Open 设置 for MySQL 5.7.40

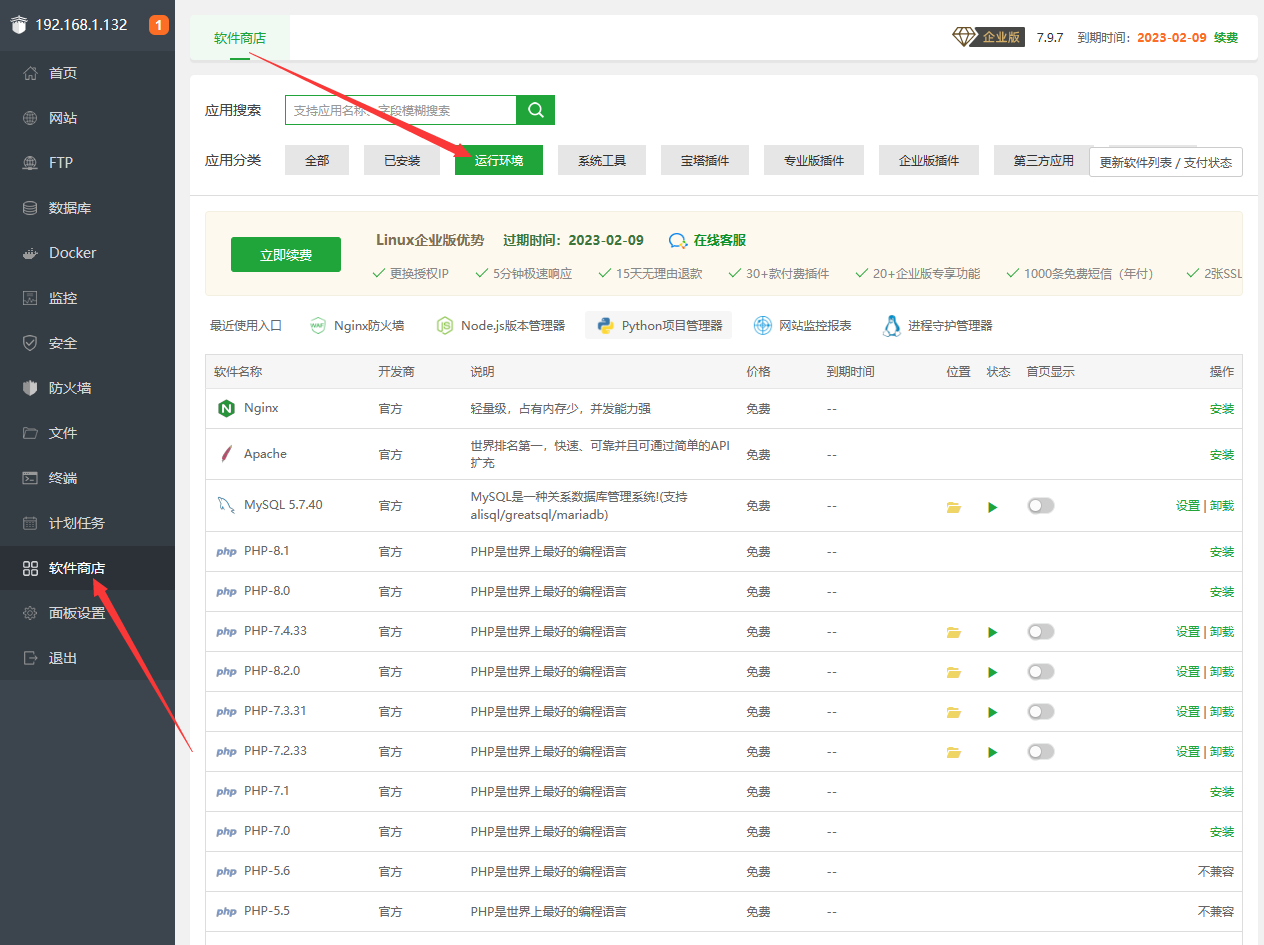tap(1187, 506)
